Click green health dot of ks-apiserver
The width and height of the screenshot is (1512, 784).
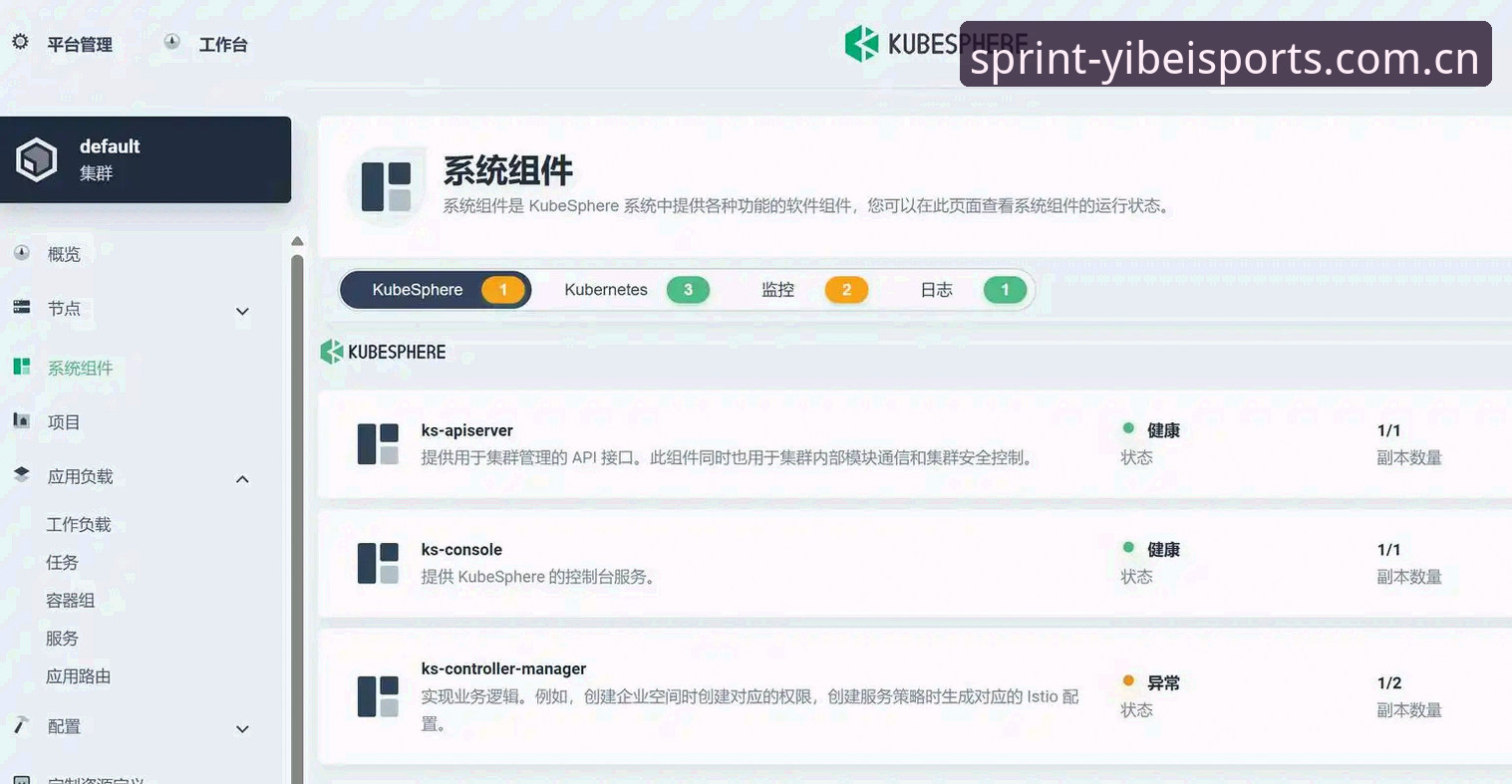1128,428
